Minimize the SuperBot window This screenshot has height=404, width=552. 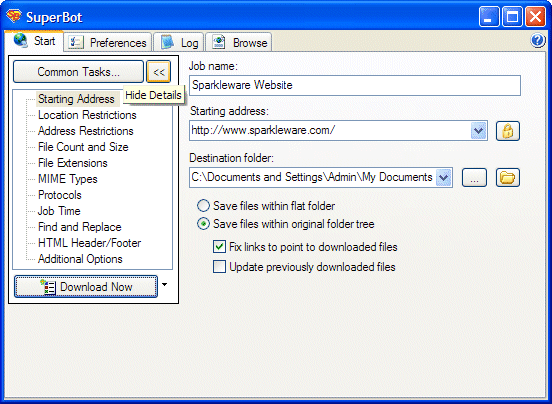(x=489, y=17)
